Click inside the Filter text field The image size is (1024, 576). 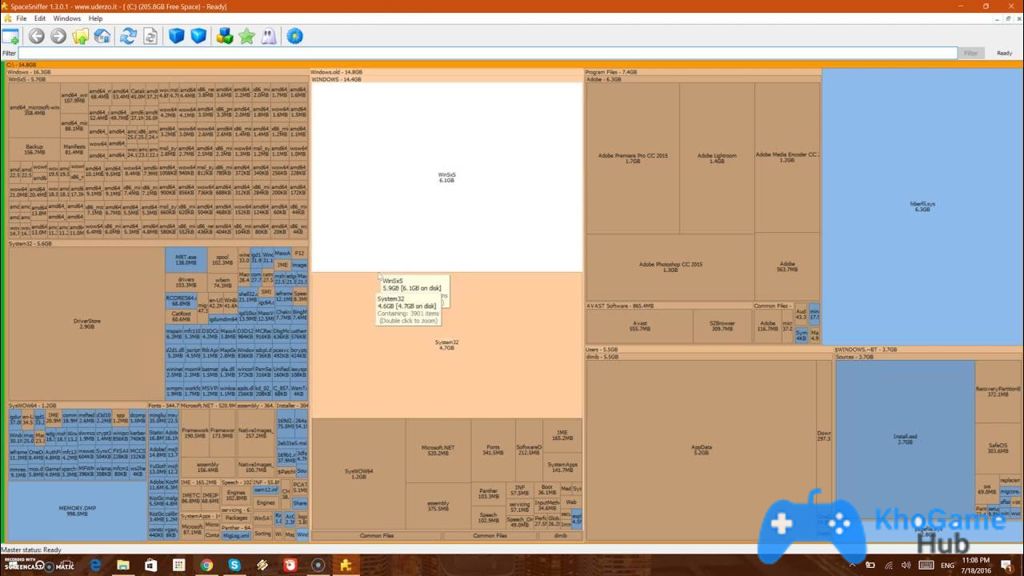[x=480, y=53]
